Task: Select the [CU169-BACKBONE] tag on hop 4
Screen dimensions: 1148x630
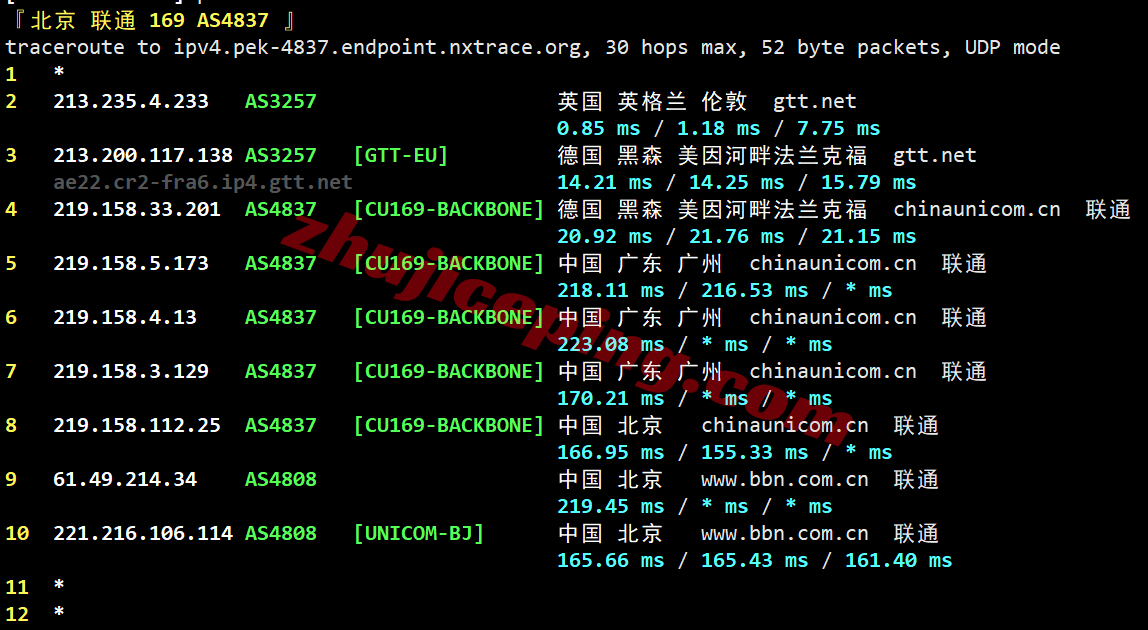Action: pos(448,209)
